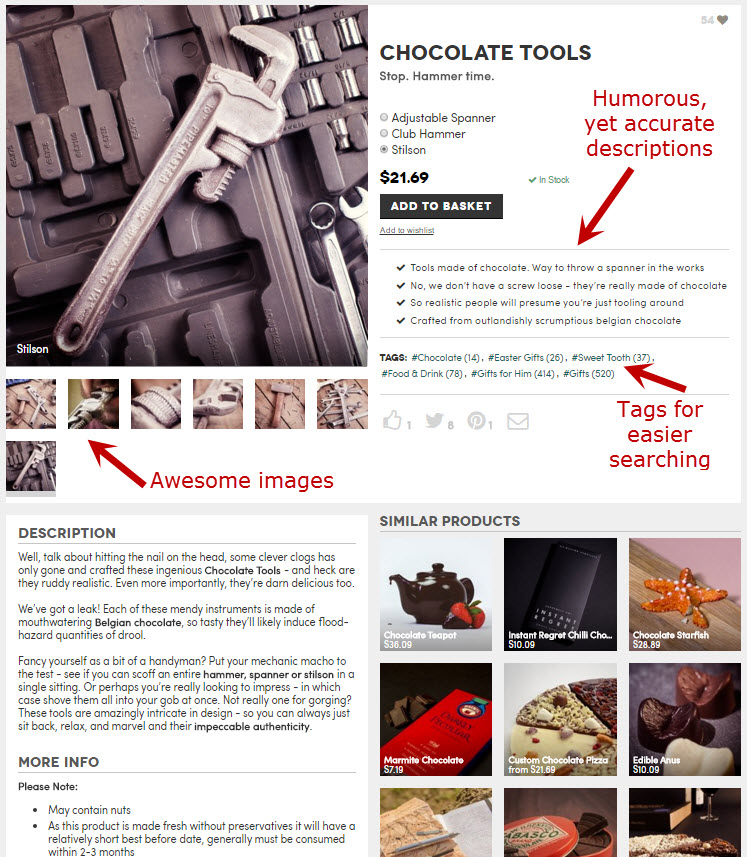The width and height of the screenshot is (747, 857).
Task: View the Marmite Chocolate product tile
Action: [436, 719]
